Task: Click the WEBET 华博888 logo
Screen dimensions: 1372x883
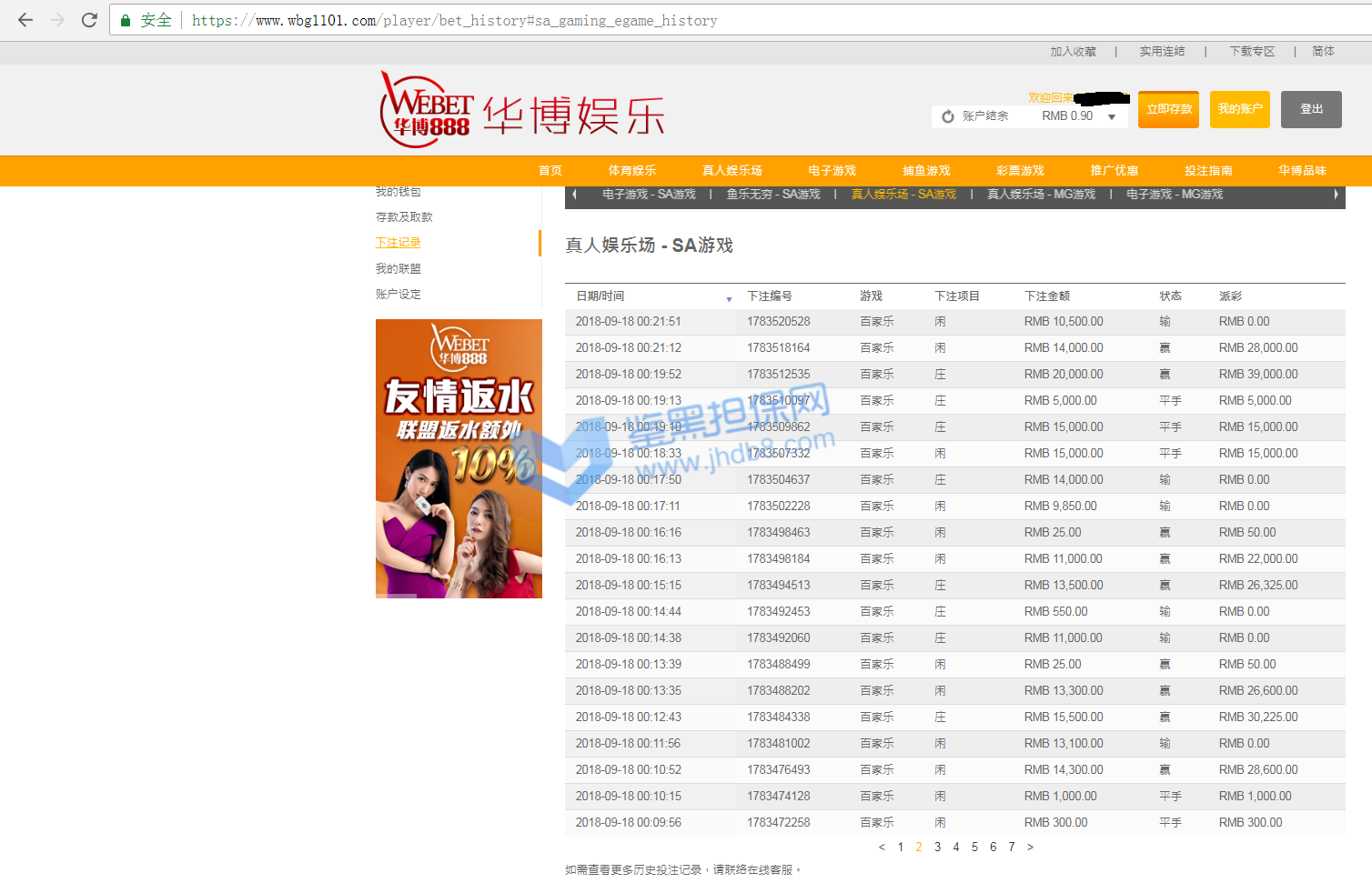Action: 426,111
